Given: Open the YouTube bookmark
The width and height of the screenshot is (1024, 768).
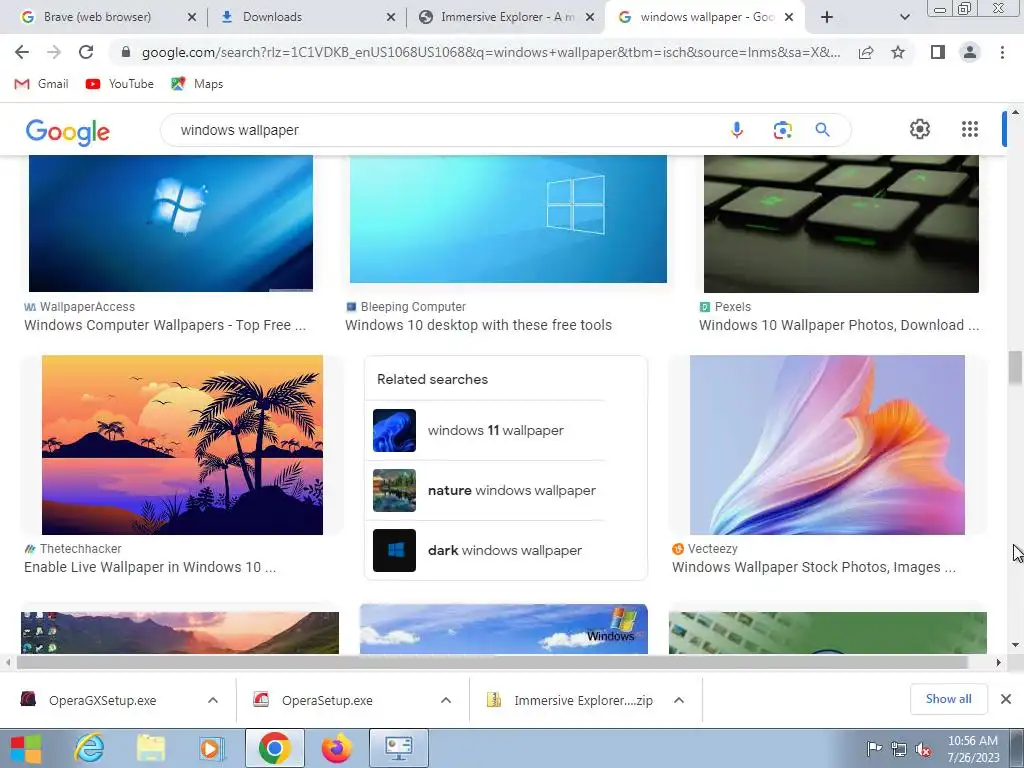Looking at the screenshot, I should pyautogui.click(x=120, y=84).
